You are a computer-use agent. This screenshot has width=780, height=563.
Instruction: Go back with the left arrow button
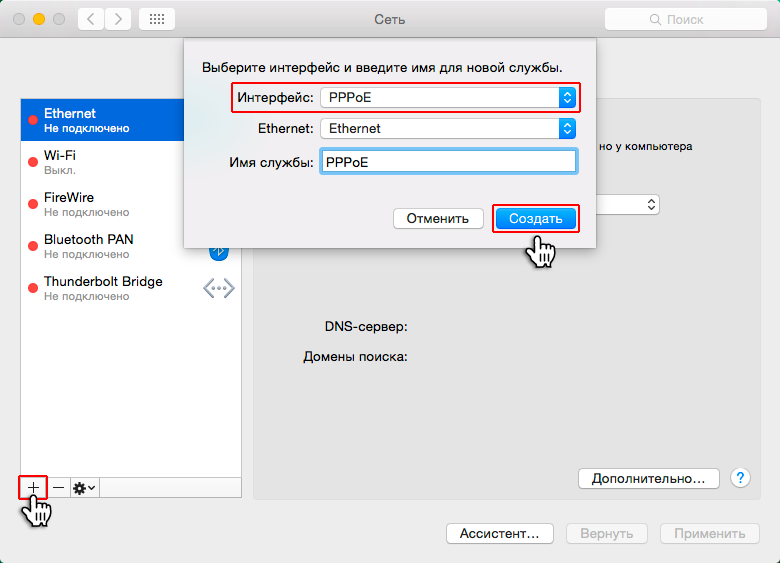click(x=91, y=19)
